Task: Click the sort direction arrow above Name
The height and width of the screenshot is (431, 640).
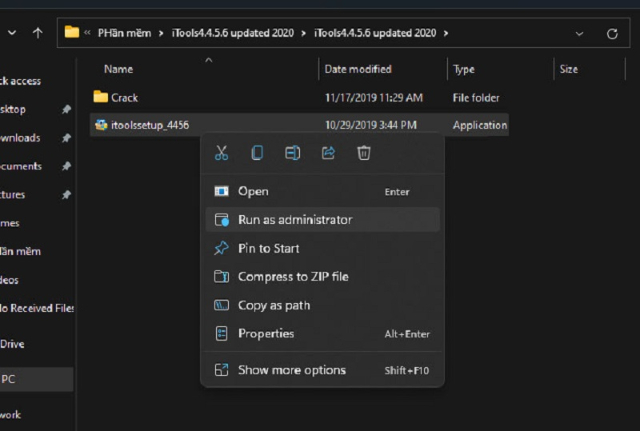Action: point(209,60)
